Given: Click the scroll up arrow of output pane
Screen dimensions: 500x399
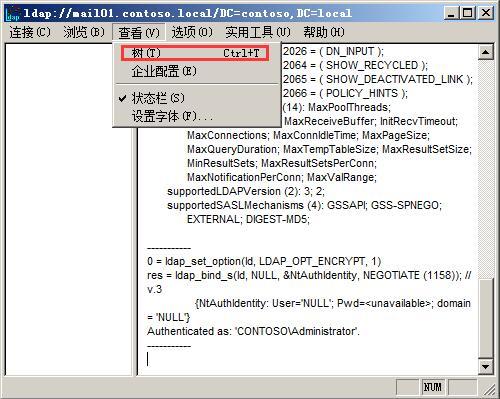Looking at the screenshot, I should pyautogui.click(x=486, y=52).
